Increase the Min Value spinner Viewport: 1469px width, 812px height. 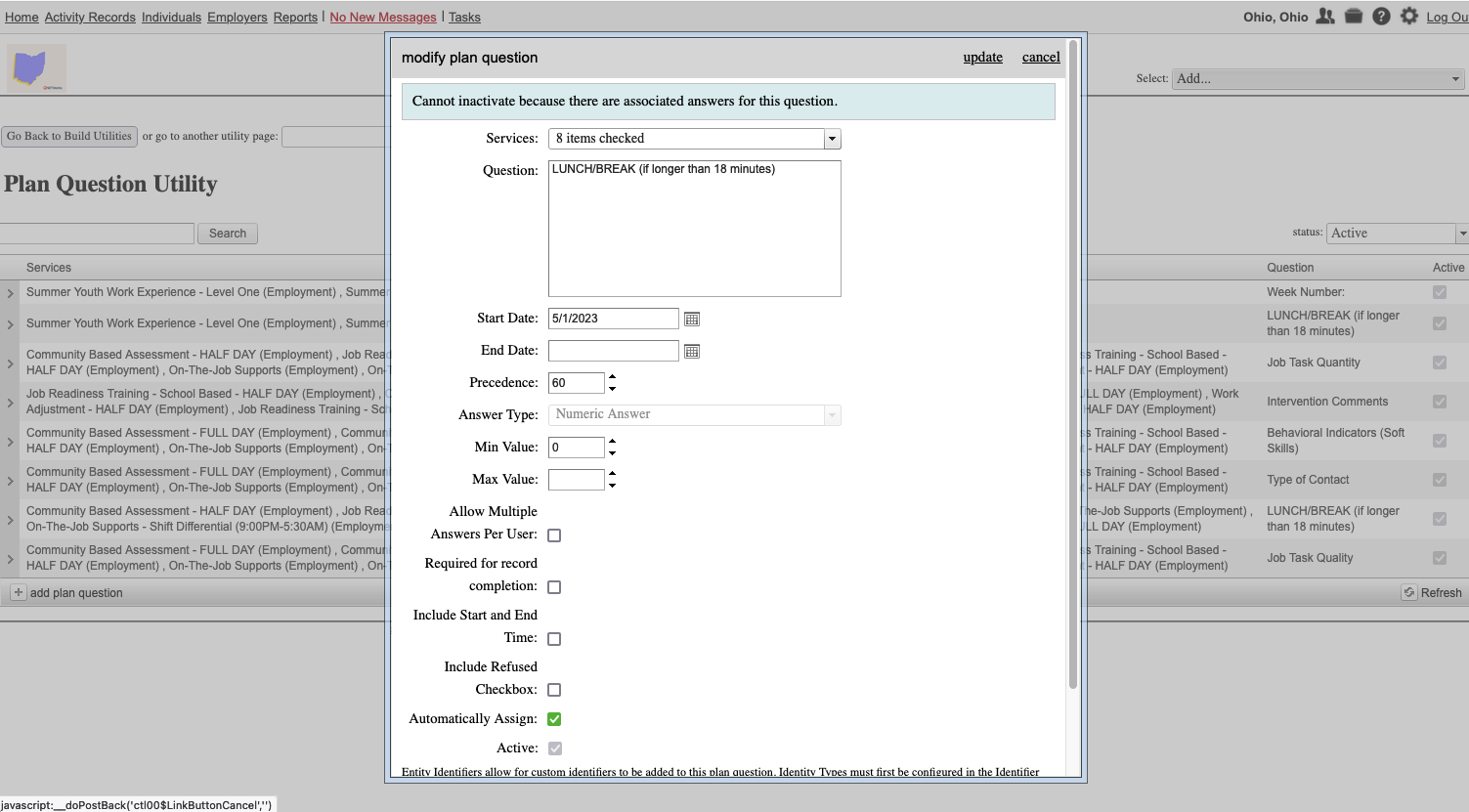[x=612, y=441]
